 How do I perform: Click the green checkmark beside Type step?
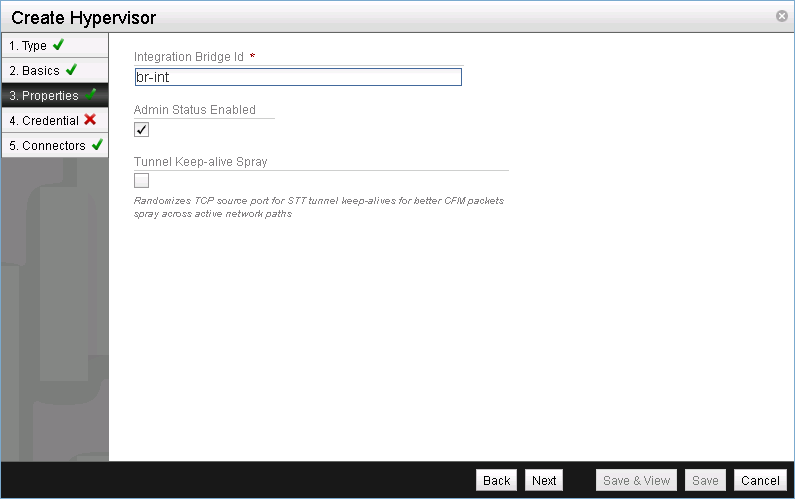pyautogui.click(x=58, y=45)
